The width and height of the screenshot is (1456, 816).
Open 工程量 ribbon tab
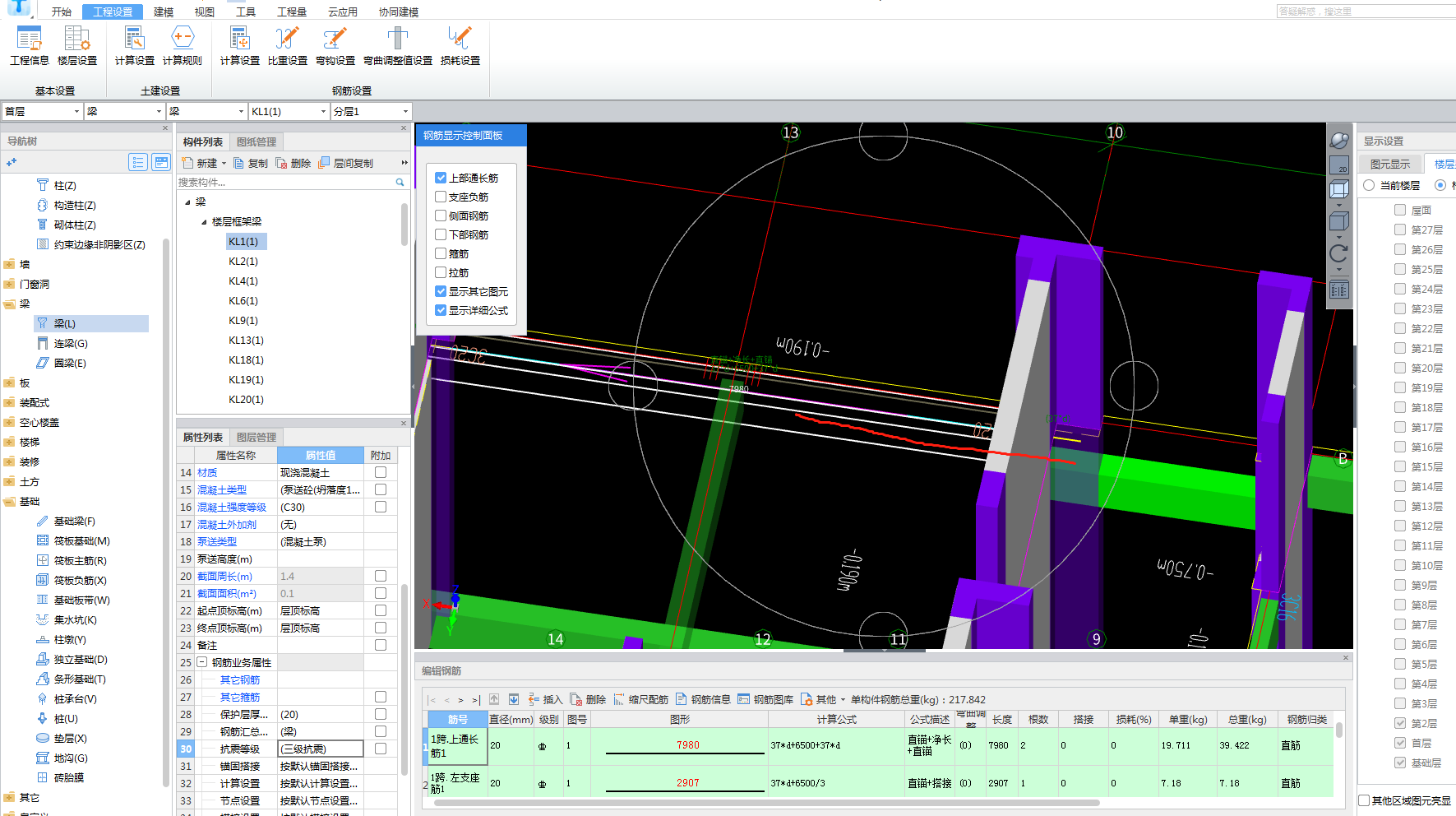pos(292,12)
